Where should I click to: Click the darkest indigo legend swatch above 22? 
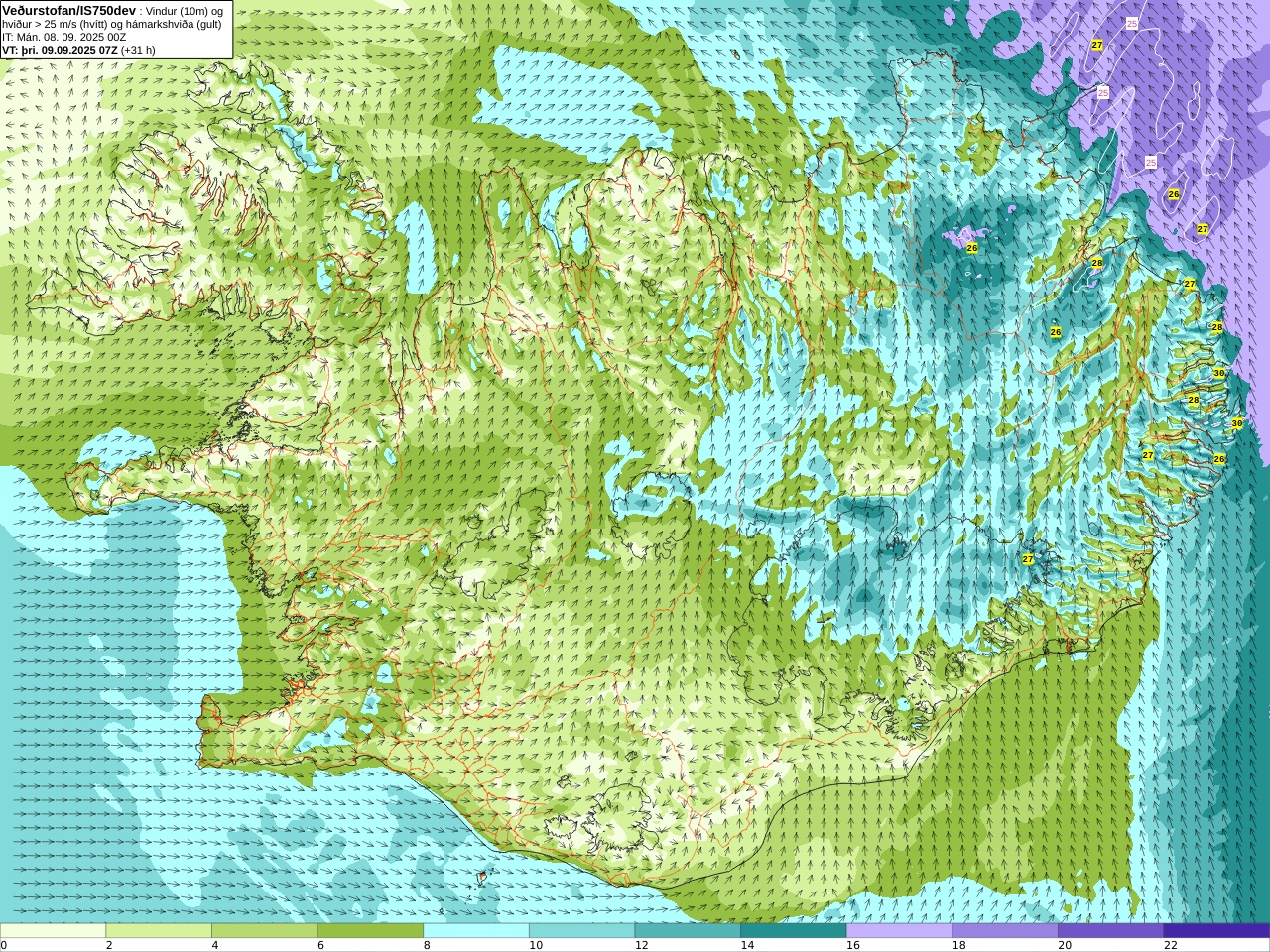[x=1216, y=931]
